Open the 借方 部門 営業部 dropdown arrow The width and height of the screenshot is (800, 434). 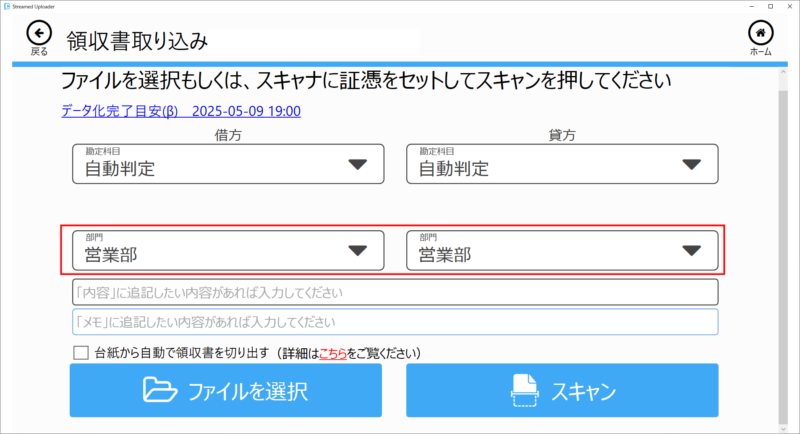tap(358, 250)
